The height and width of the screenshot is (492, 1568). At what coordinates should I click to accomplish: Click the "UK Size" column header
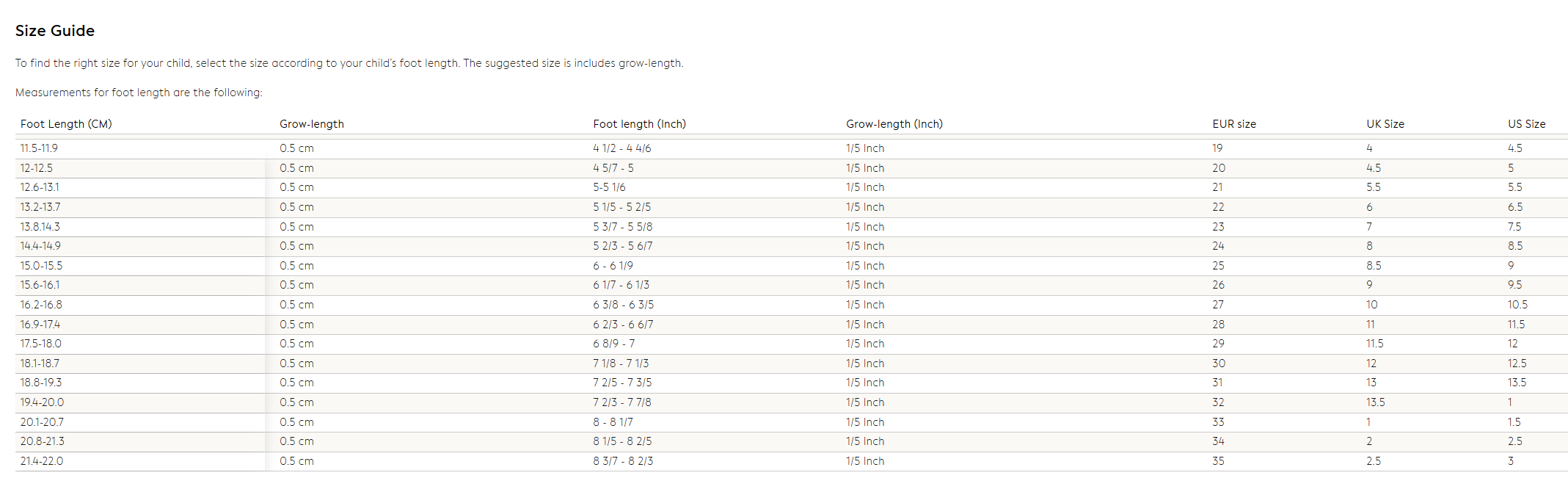click(x=1385, y=124)
